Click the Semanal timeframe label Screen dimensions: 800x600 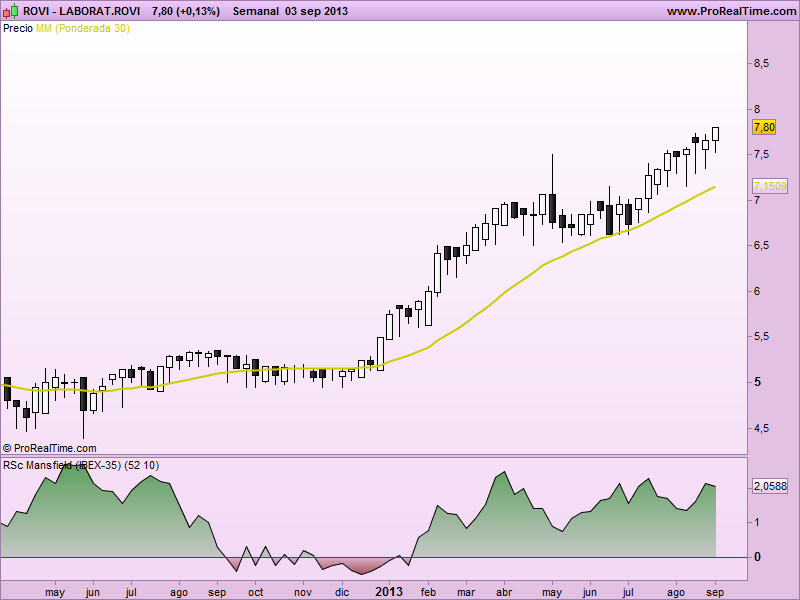point(256,11)
